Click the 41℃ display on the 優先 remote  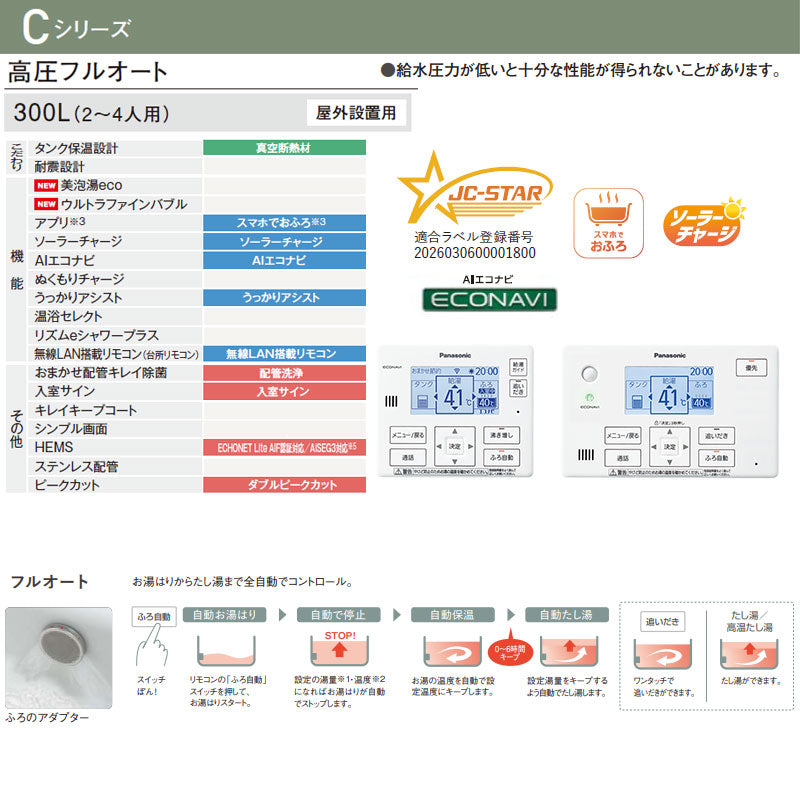pos(669,397)
